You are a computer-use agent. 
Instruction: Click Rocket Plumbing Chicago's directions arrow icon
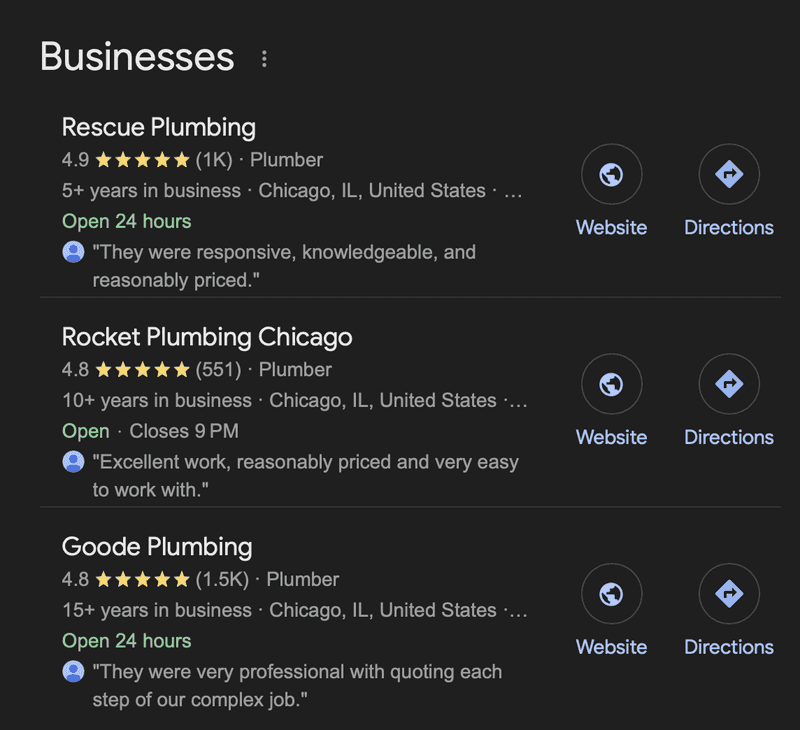coord(728,385)
